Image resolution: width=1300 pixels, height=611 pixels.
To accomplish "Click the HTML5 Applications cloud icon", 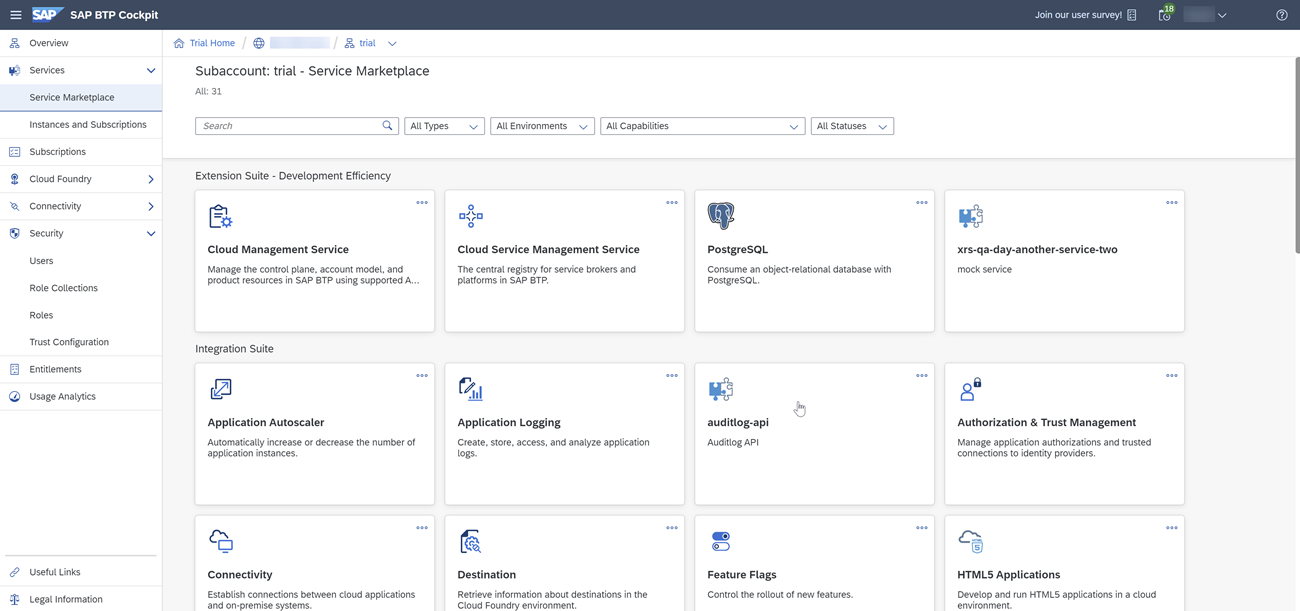I will point(970,541).
